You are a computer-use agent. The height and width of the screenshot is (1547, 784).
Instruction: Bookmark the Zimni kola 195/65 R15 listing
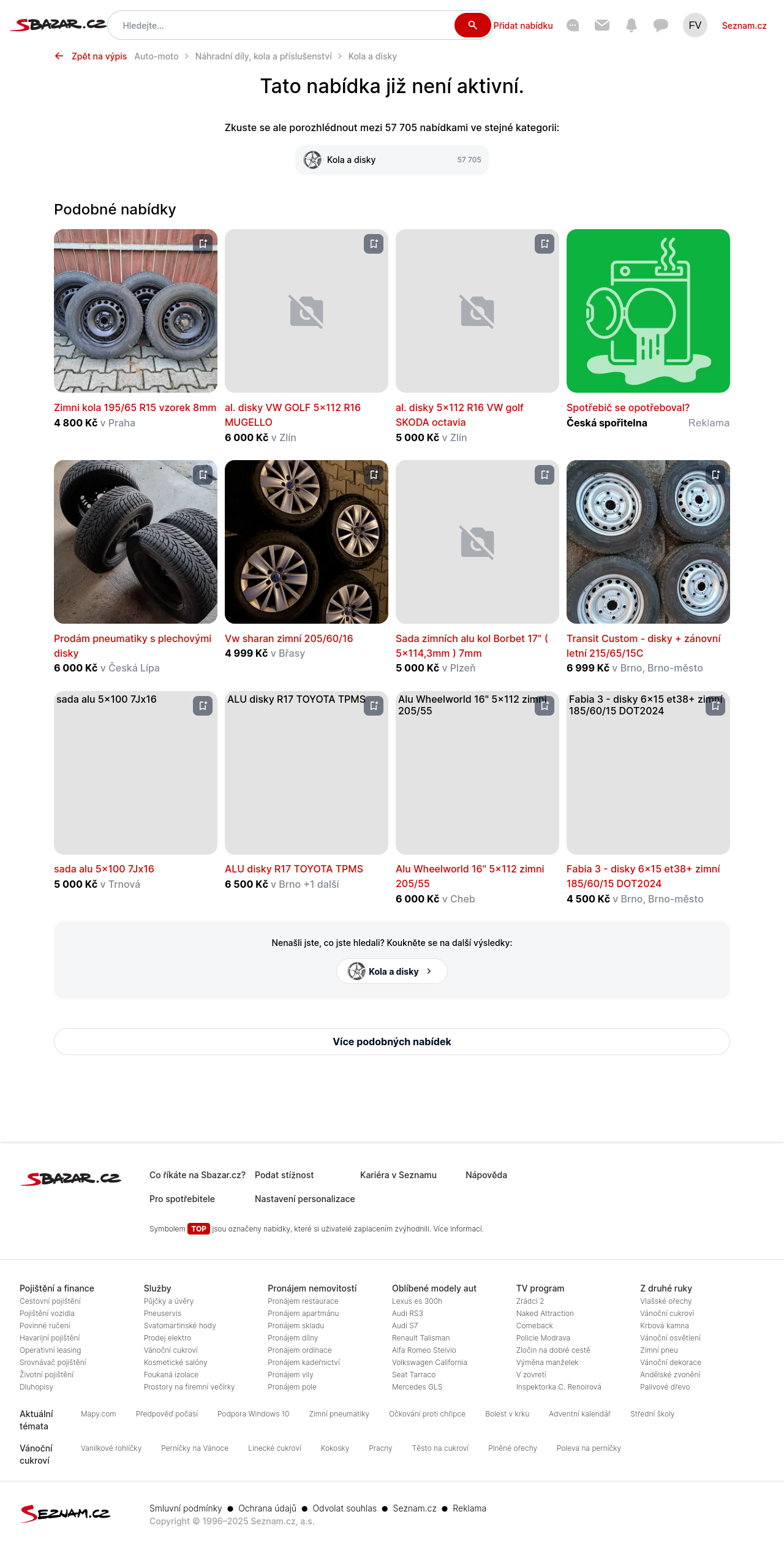(x=203, y=244)
